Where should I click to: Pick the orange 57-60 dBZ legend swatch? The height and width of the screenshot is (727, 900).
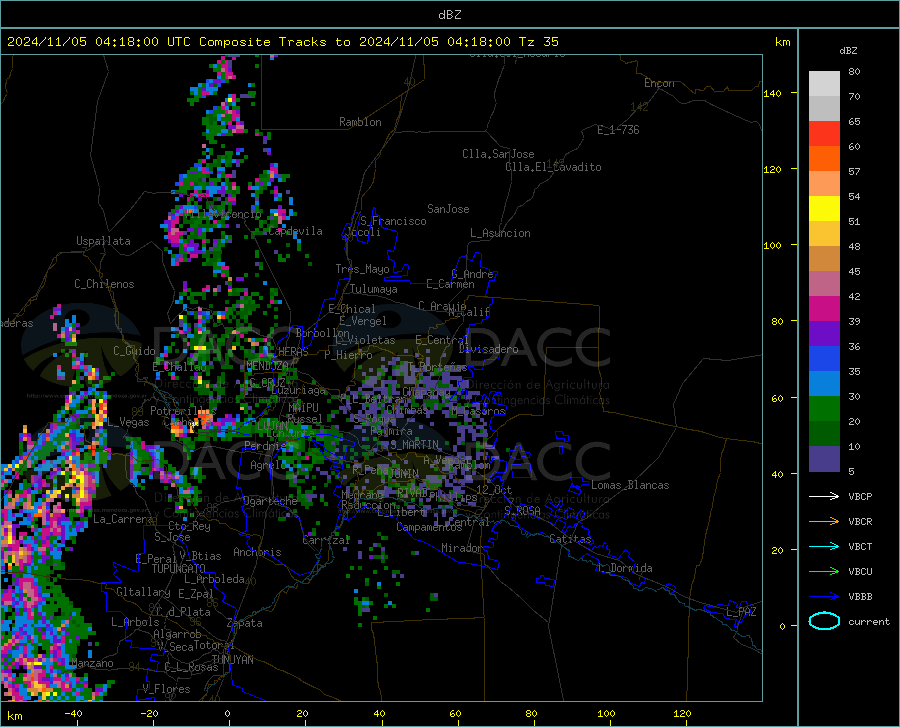[824, 159]
